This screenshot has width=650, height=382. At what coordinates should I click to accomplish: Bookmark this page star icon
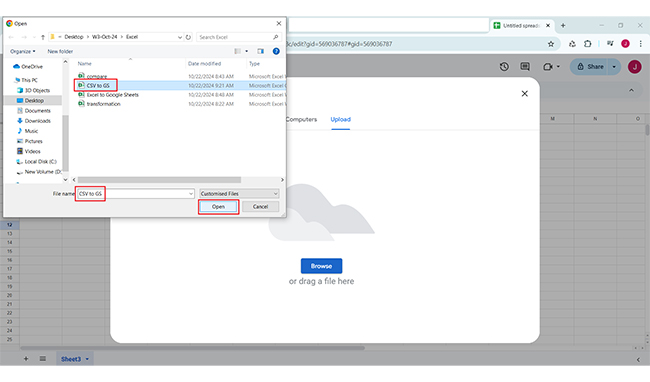coord(551,44)
